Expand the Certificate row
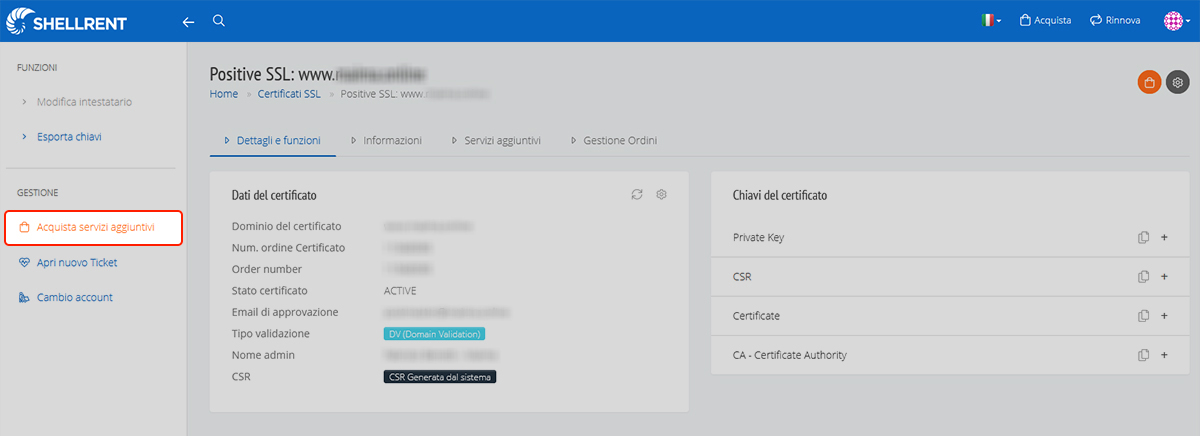Viewport: 1200px width, 436px height. pyautogui.click(x=1164, y=316)
